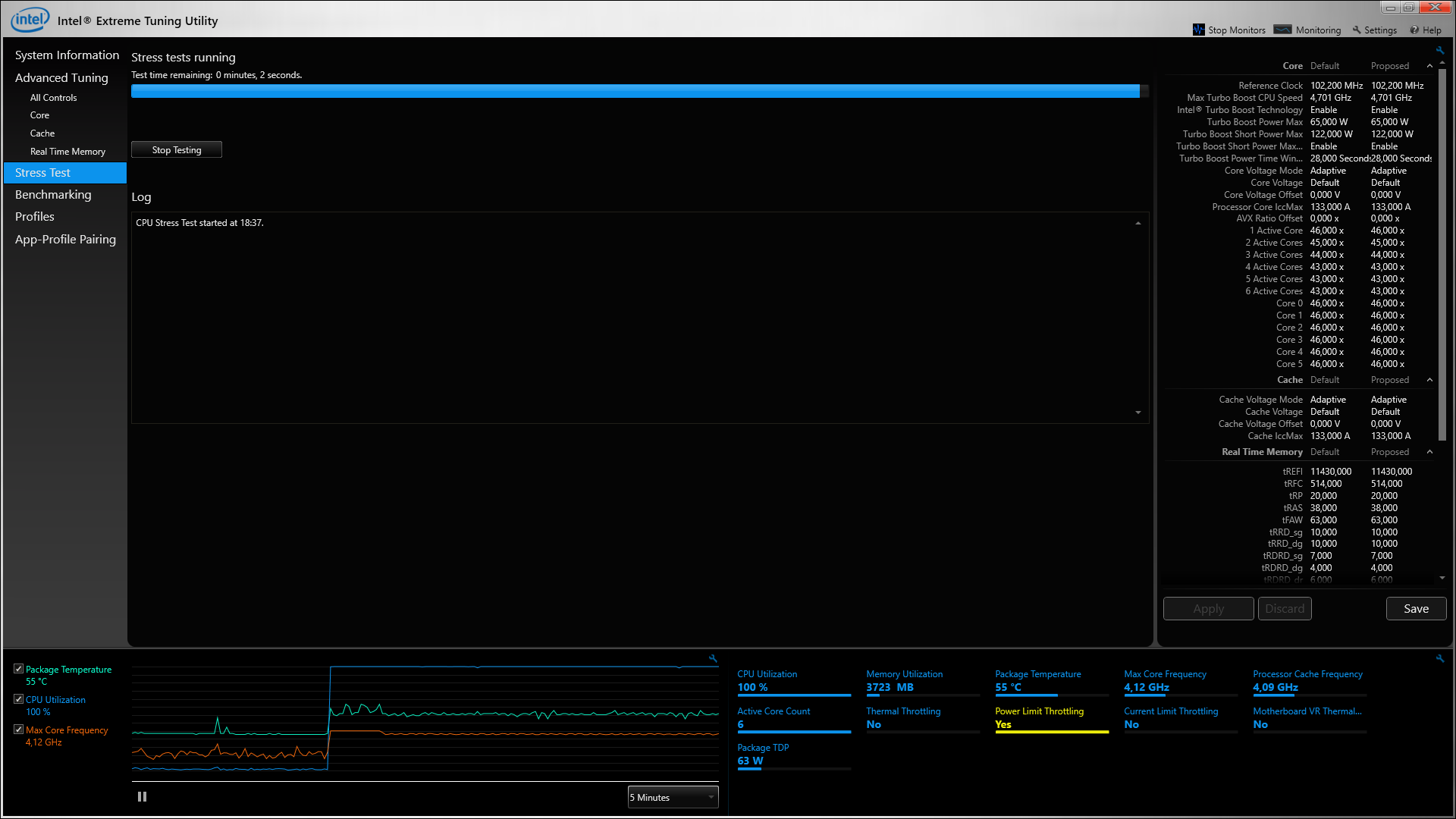Click the CPU Stress Test log entry

coord(199,223)
